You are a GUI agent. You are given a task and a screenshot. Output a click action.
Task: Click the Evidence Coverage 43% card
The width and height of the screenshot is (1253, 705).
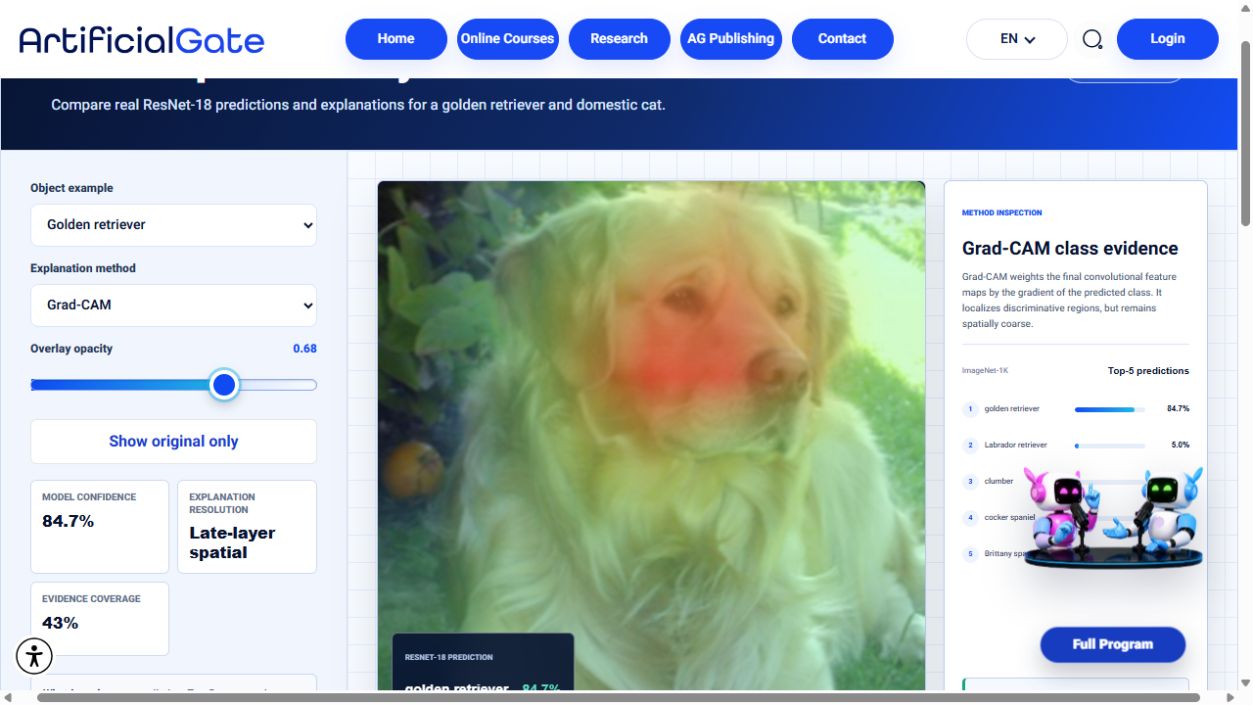coord(99,619)
